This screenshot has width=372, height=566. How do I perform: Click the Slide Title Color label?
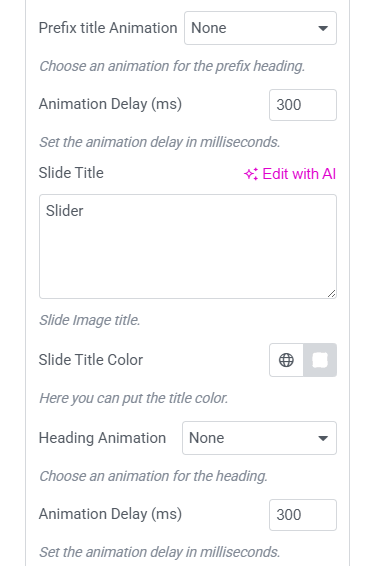[x=91, y=360]
